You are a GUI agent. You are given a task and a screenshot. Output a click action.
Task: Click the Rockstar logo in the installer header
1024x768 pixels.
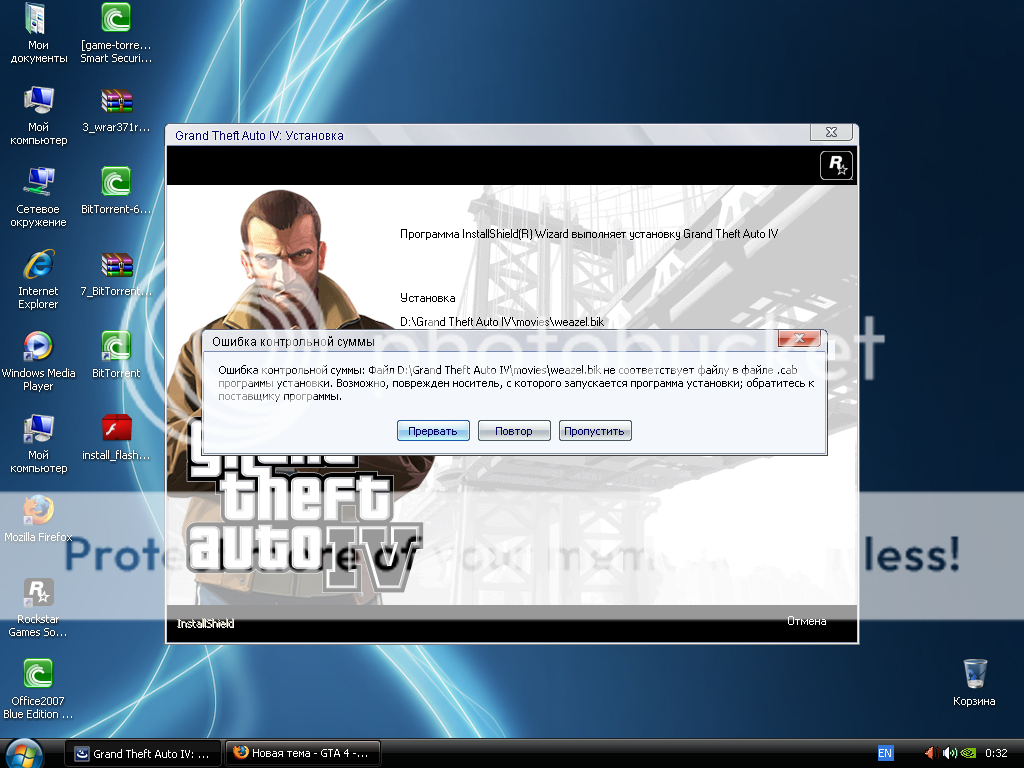835,165
